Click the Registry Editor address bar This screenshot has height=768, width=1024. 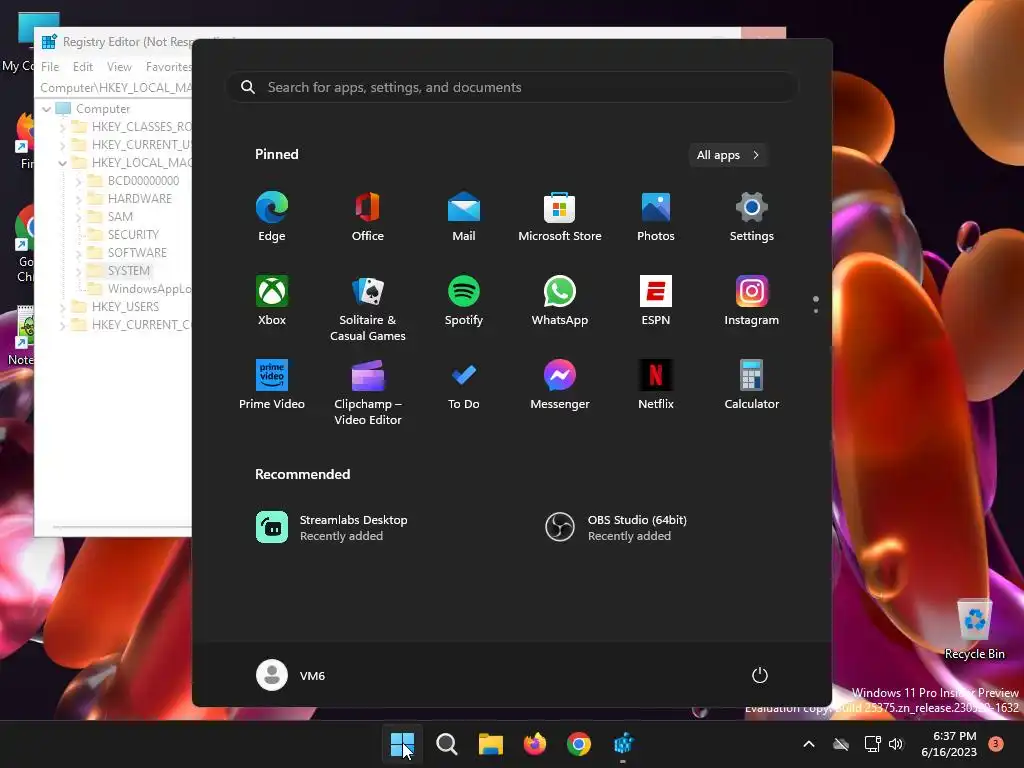(x=115, y=88)
